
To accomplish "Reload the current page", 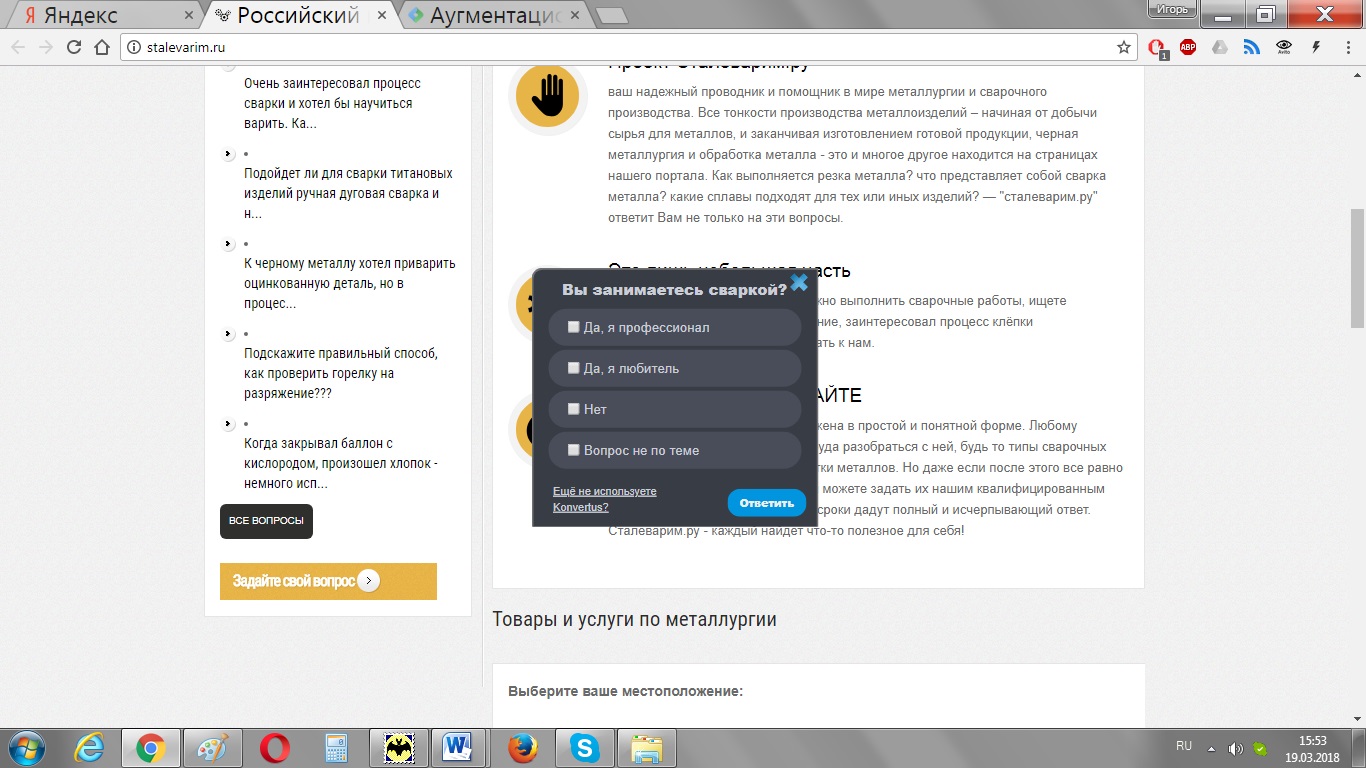I will (x=74, y=47).
